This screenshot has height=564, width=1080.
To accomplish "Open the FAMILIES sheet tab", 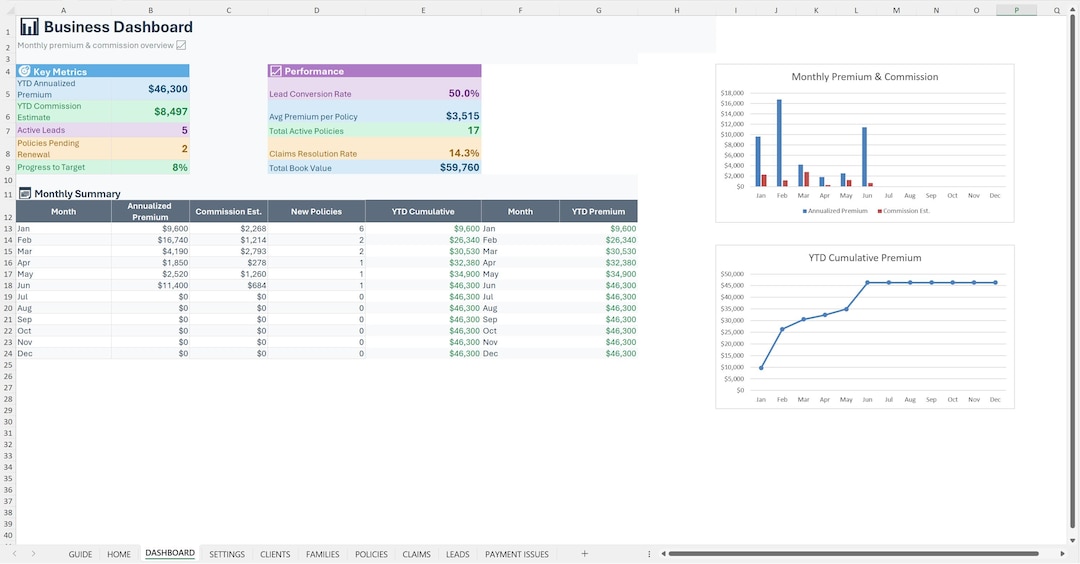I will pyautogui.click(x=322, y=554).
